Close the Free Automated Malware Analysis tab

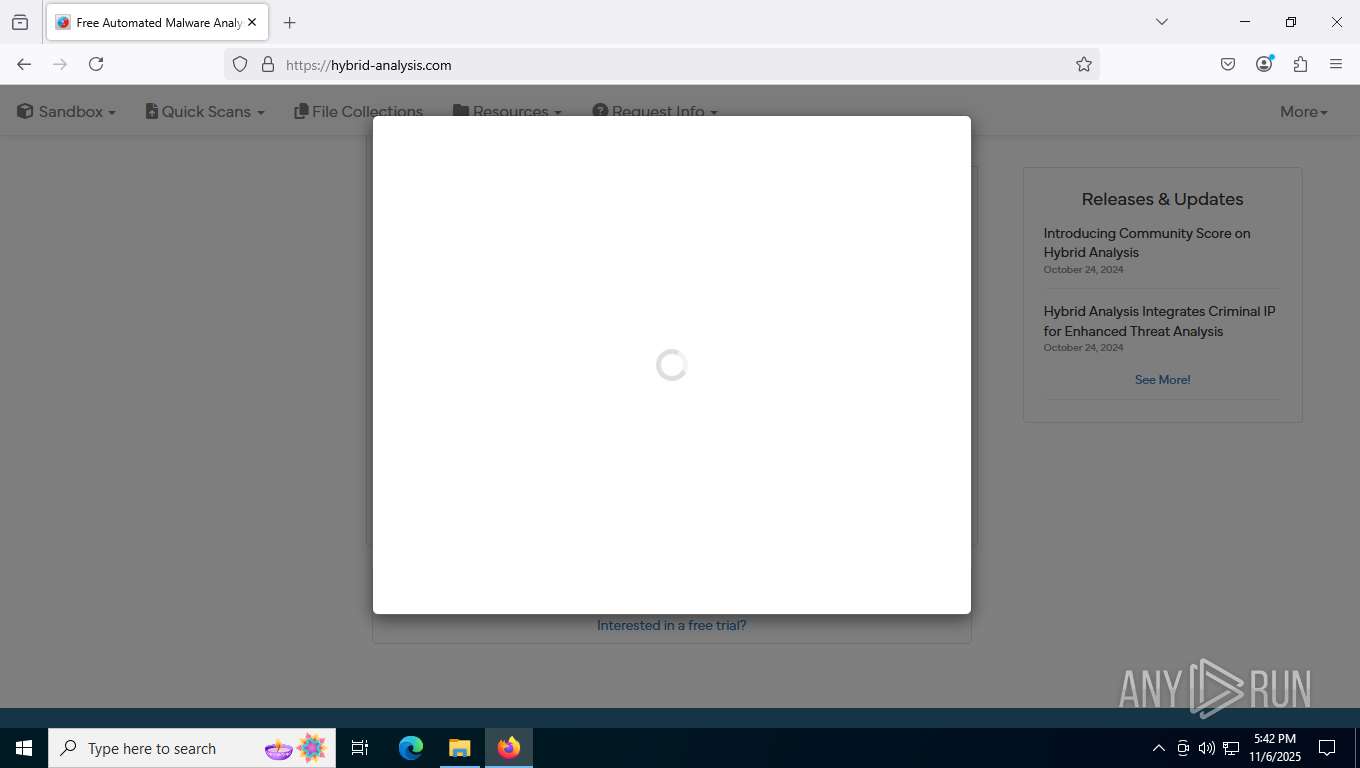(x=252, y=22)
